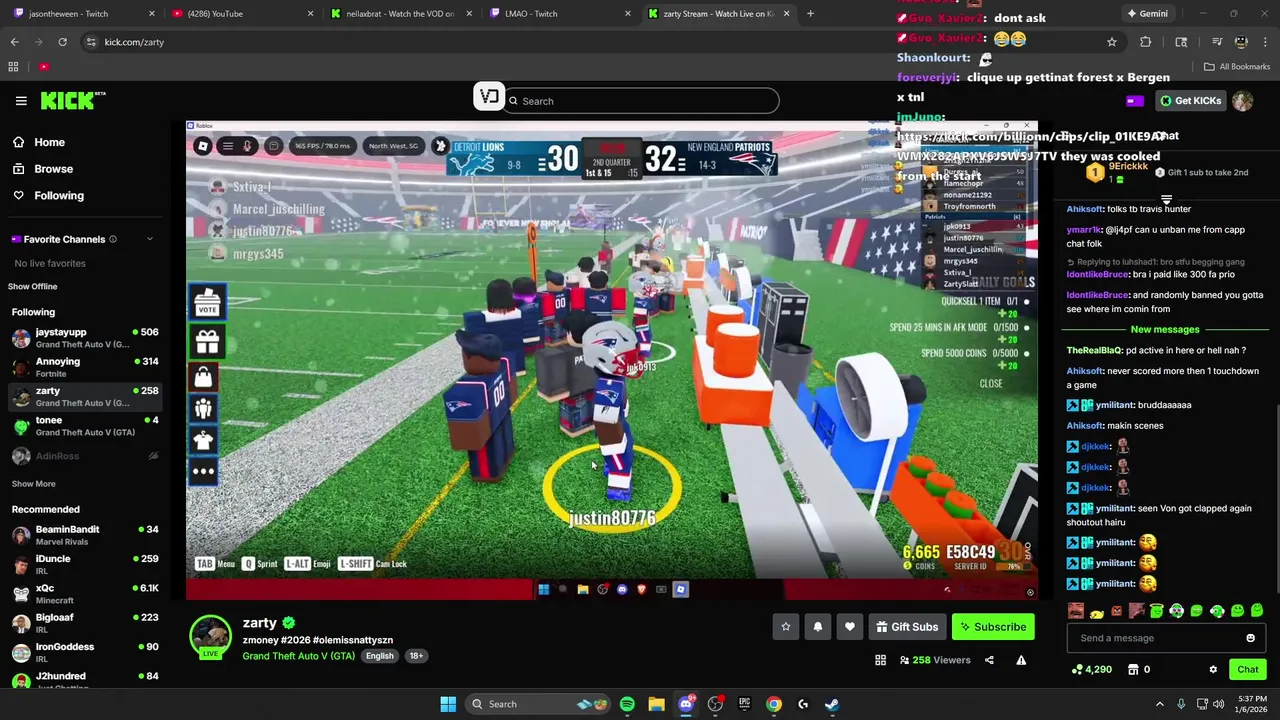1280x720 pixels.
Task: Click New messages to jump down
Action: [x=1165, y=330]
